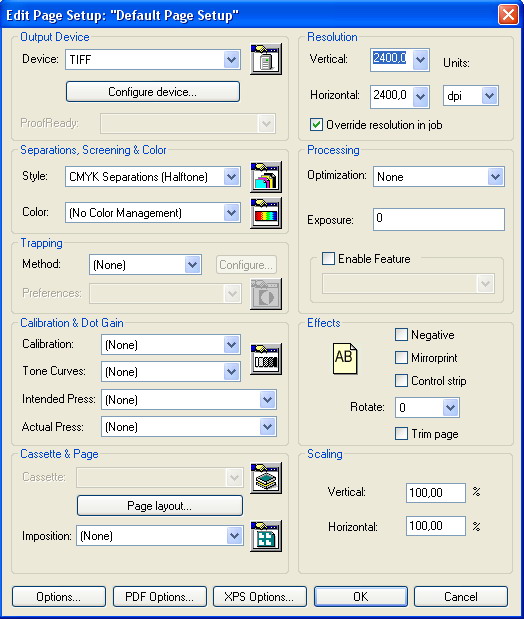This screenshot has height=619, width=524.
Task: Open the Separations Manager icon next to Style
Action: [x=266, y=177]
